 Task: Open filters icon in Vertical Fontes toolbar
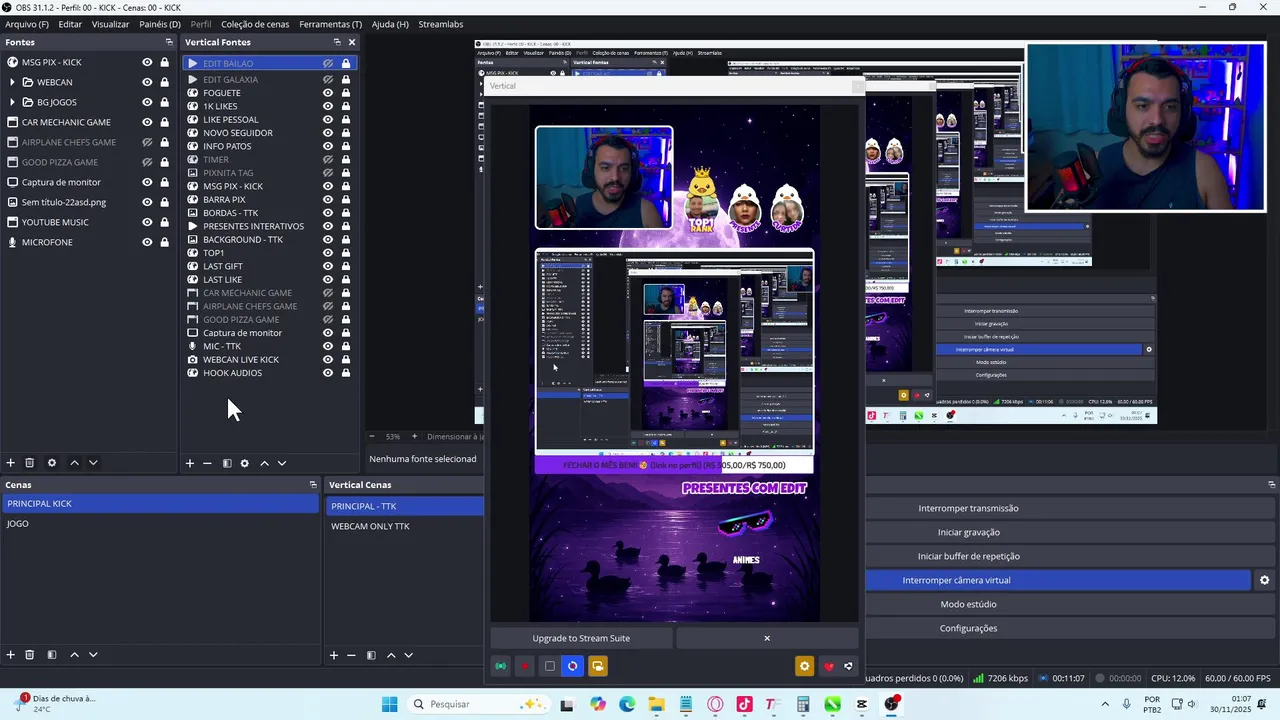tap(227, 463)
